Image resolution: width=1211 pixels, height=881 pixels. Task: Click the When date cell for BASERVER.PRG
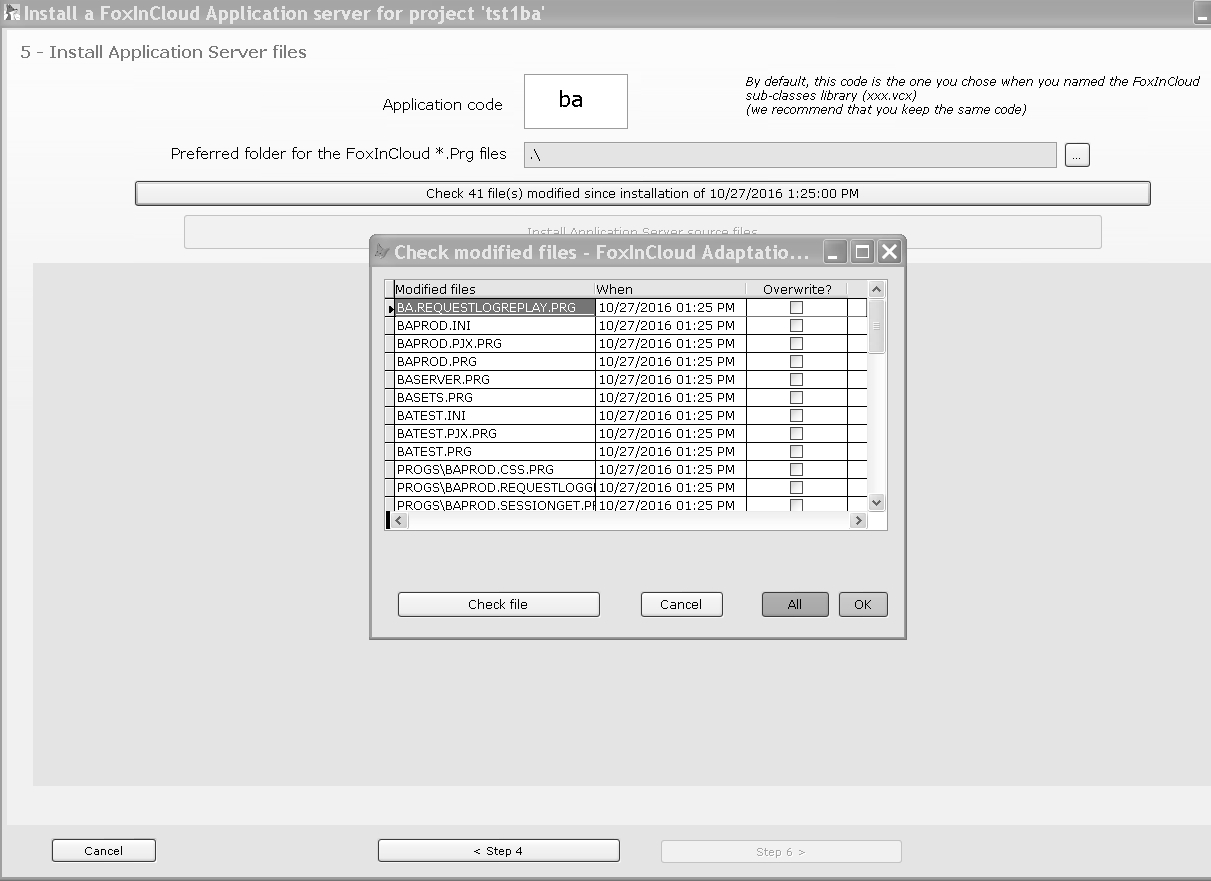[x=671, y=380]
